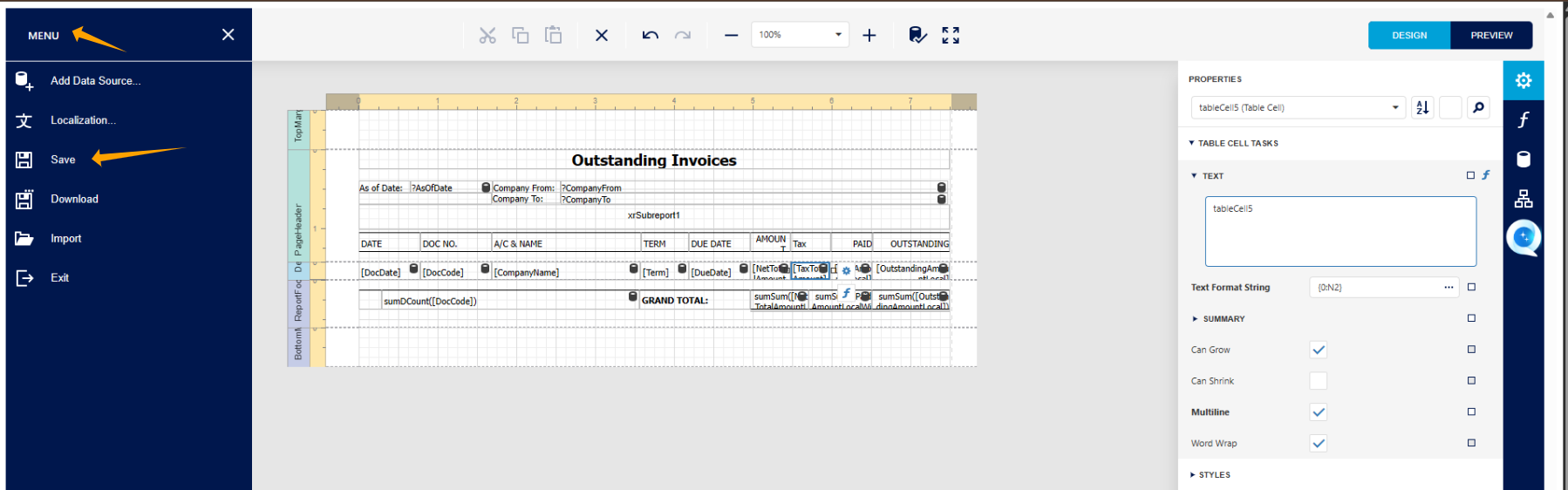1568x490 pixels.
Task: Click the Cut scissors icon in toolbar
Action: click(x=487, y=36)
